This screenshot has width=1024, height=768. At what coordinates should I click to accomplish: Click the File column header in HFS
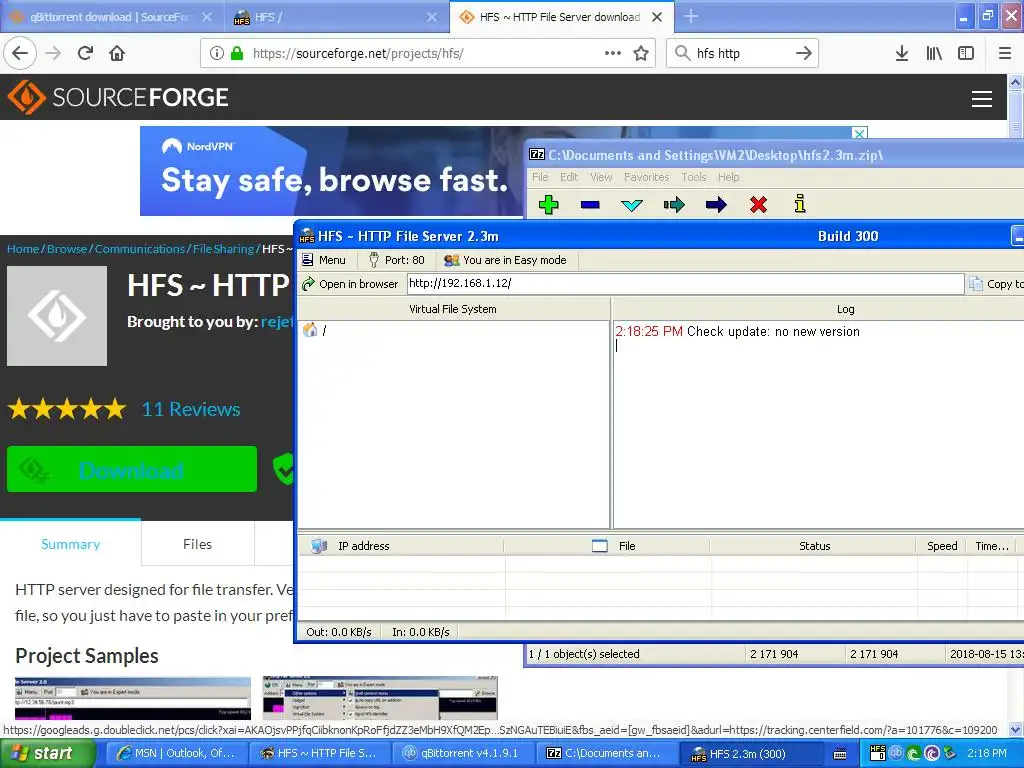(607, 546)
